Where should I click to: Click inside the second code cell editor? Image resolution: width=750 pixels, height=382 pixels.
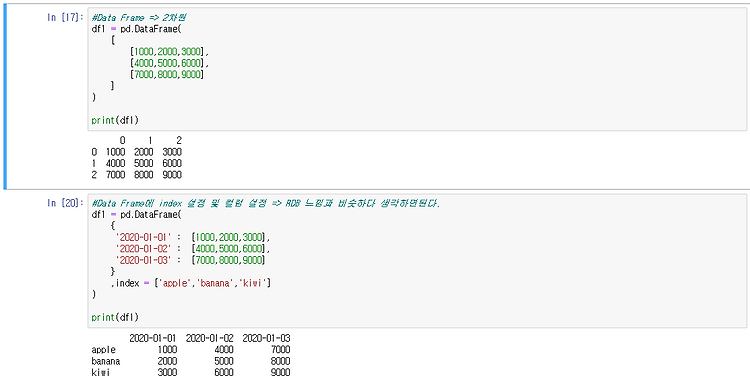pos(417,261)
